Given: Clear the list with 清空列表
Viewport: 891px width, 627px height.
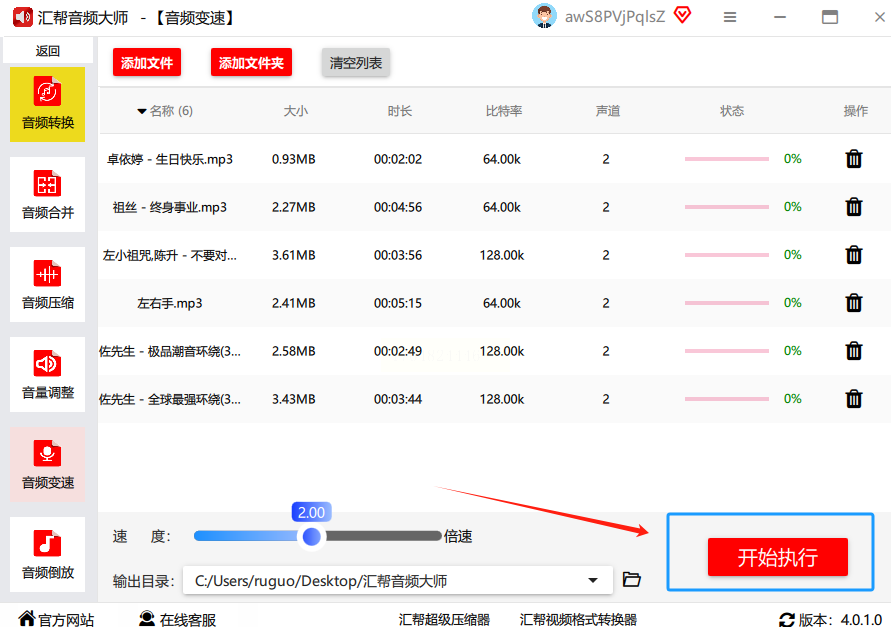Looking at the screenshot, I should tap(356, 63).
